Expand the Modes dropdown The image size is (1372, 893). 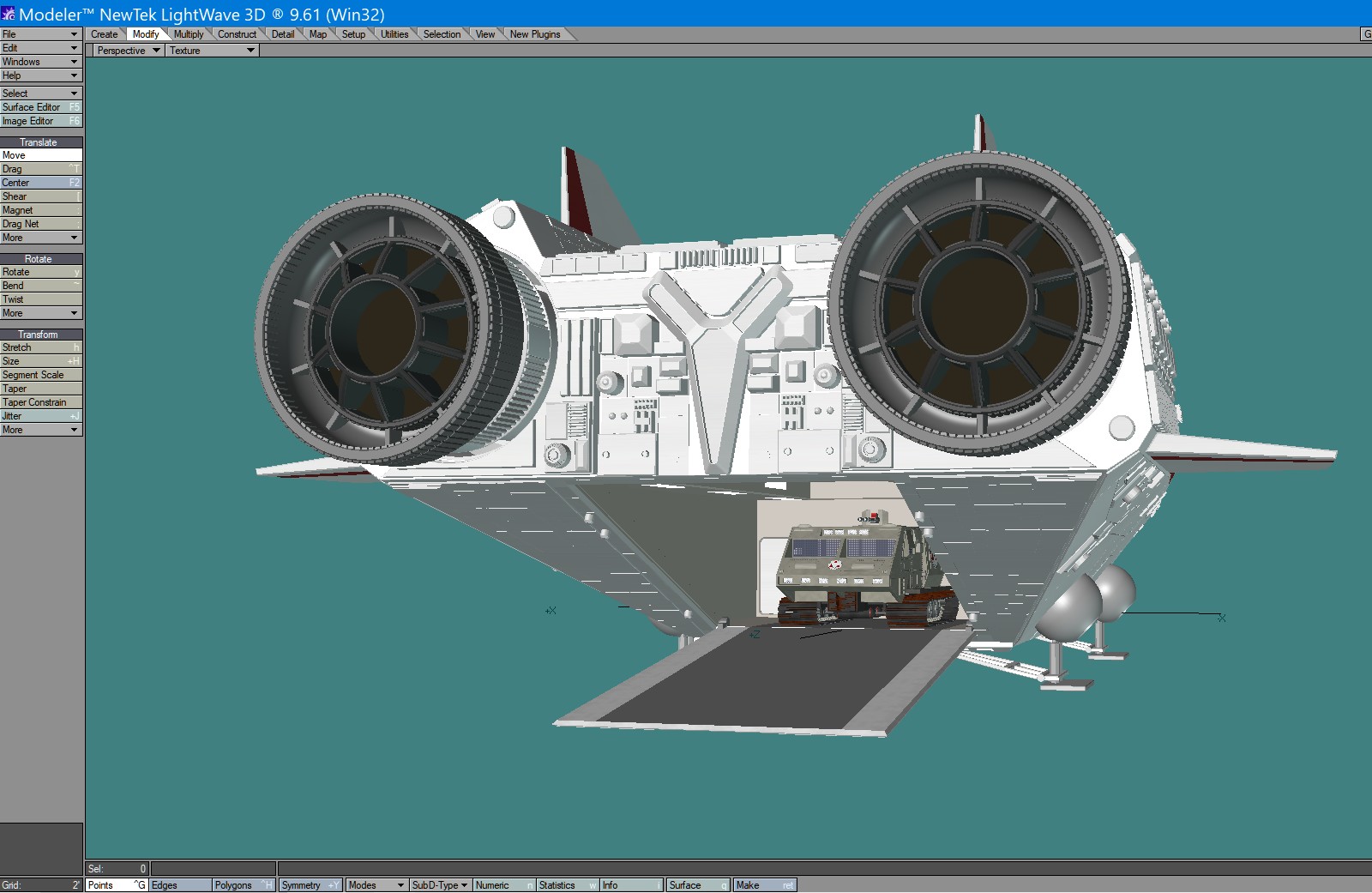(x=376, y=885)
